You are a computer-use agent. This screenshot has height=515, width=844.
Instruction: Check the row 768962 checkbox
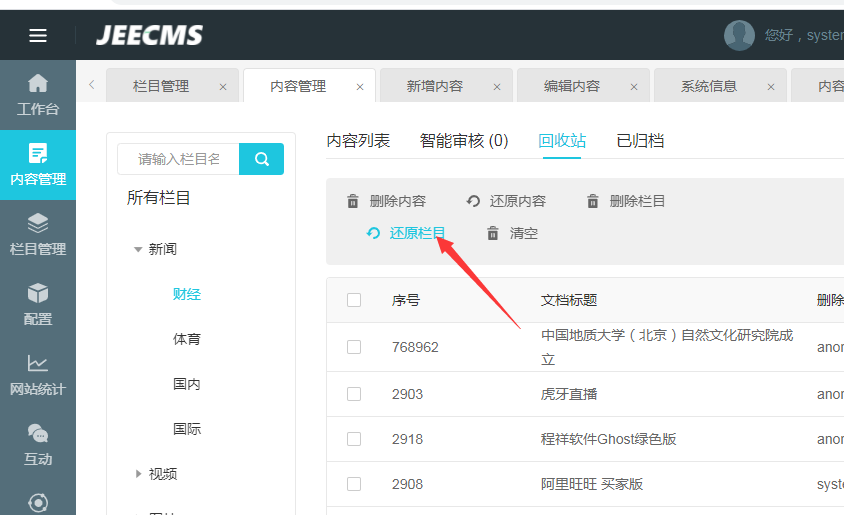click(x=354, y=347)
